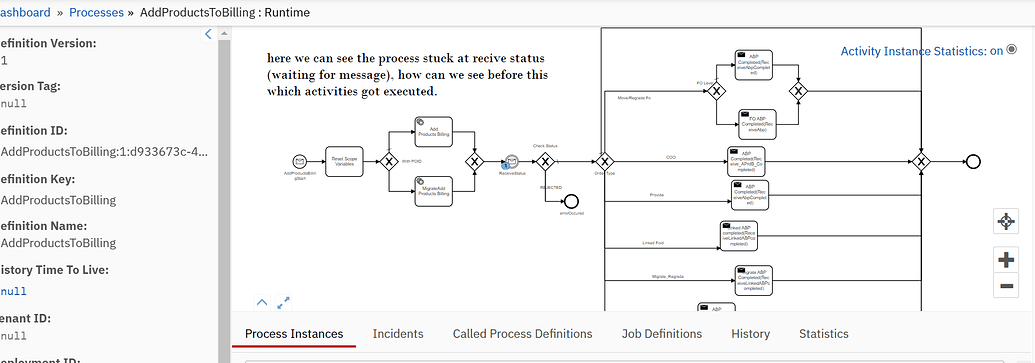
Task: Zoom out the BPMN diagram
Action: point(1005,285)
